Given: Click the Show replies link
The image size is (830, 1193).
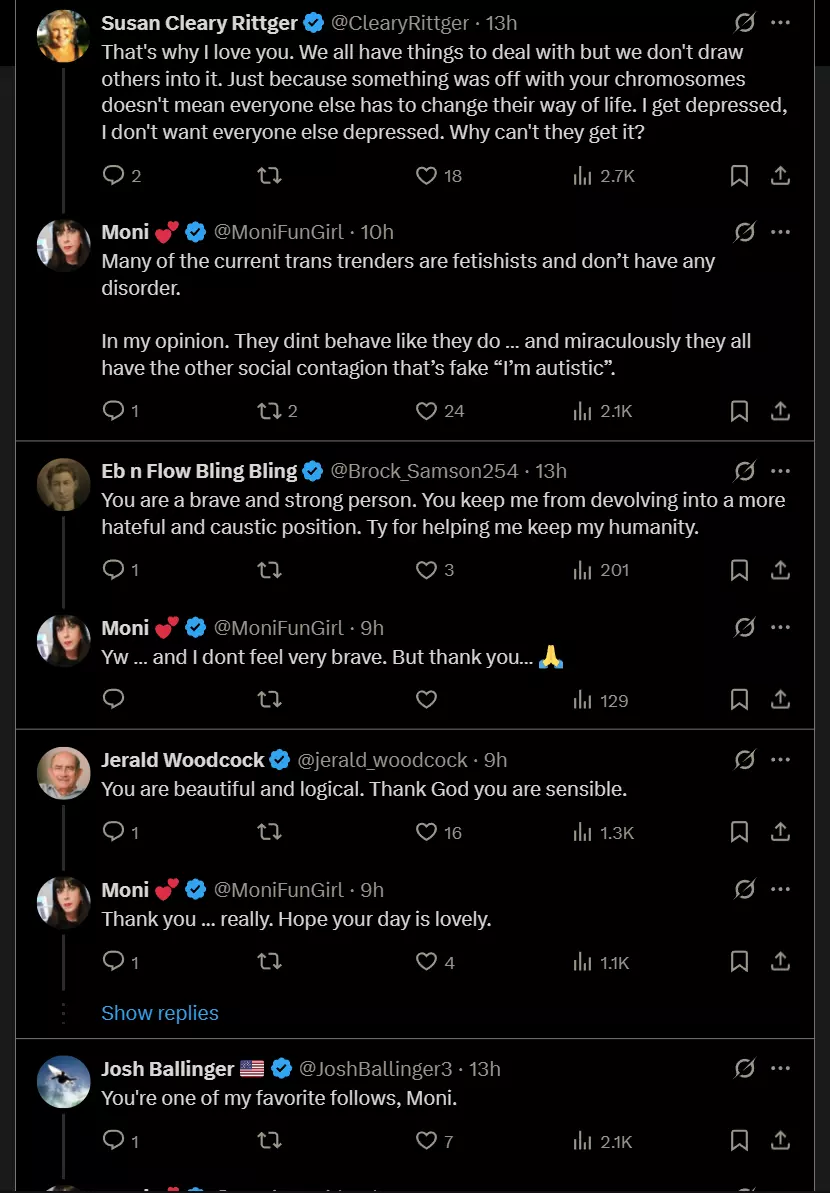Looking at the screenshot, I should pos(160,1013).
